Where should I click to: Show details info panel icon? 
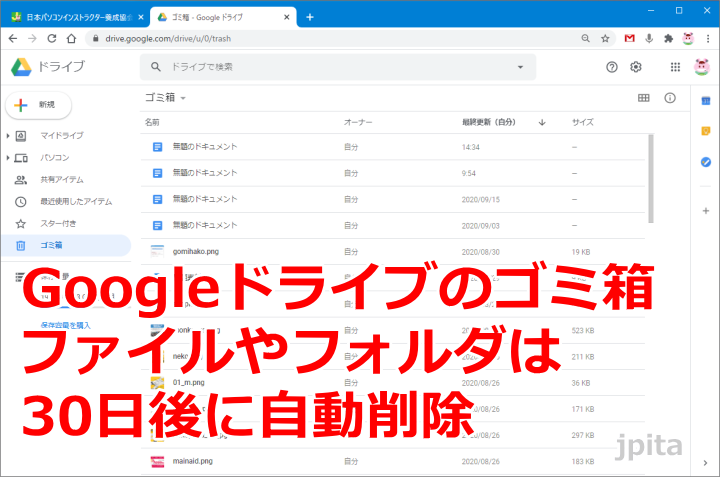[670, 98]
